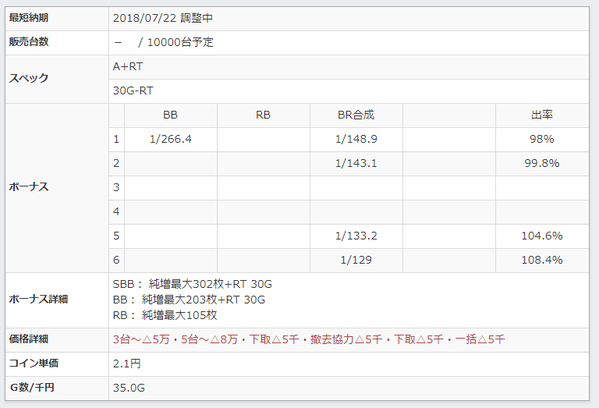Select the BR合成 value 1/133.2
This screenshot has height=408, width=599.
[x=356, y=236]
